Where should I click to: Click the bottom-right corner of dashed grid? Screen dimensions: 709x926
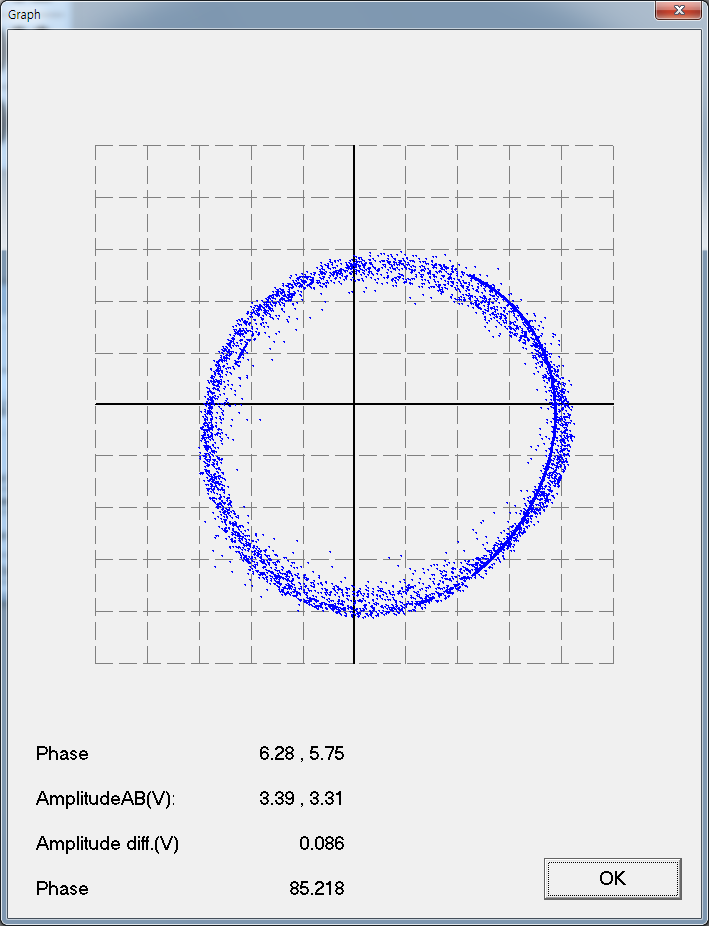(612, 662)
